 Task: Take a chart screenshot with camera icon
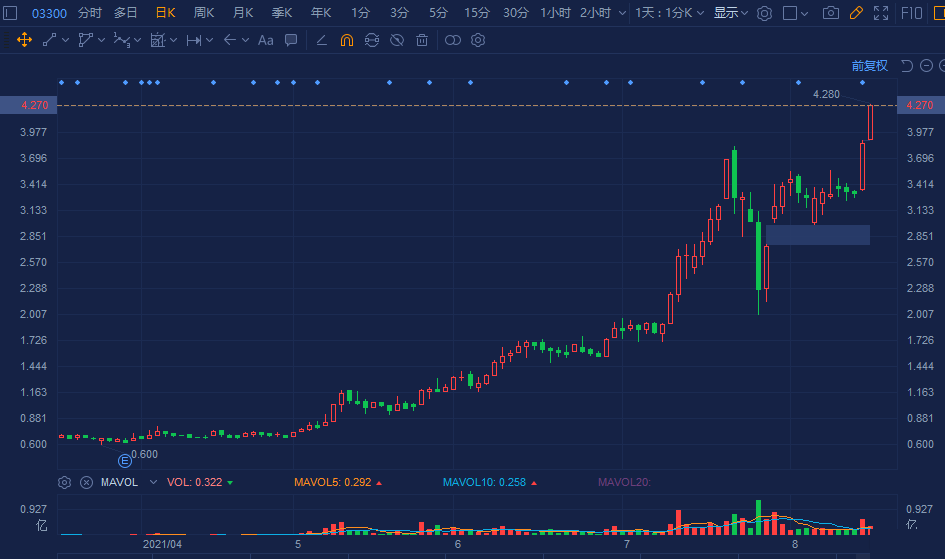[831, 13]
